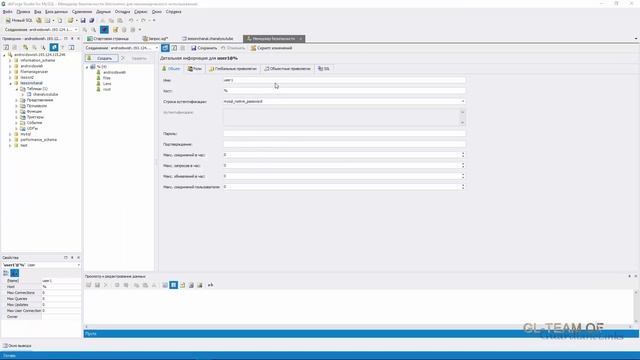Select the Представления folder in Explorer
Viewport: 640px width, 360px height.
pos(40,100)
